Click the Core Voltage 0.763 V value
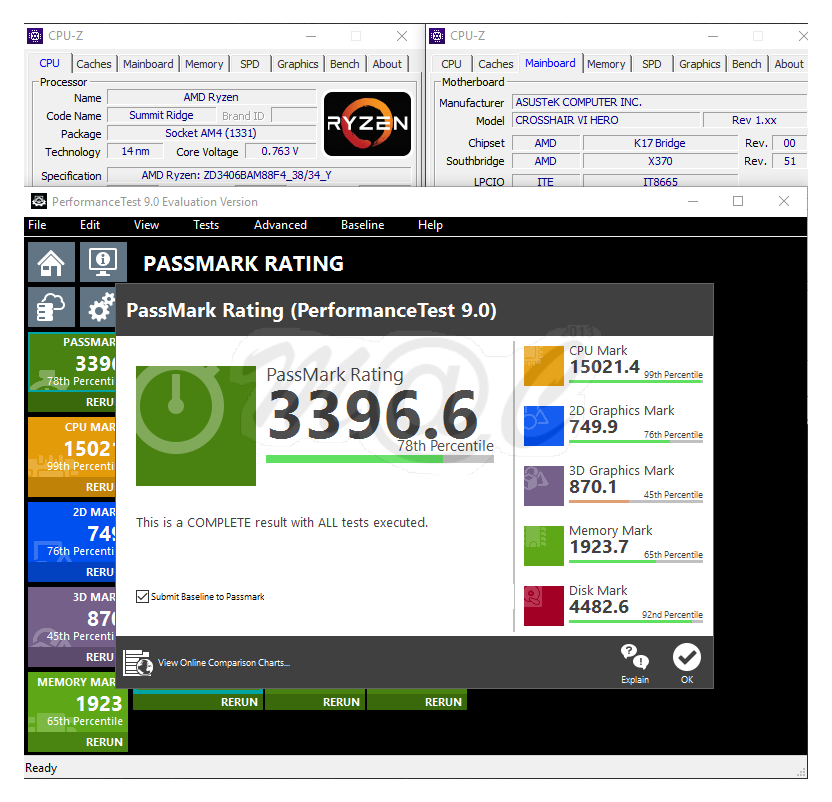 [x=280, y=151]
